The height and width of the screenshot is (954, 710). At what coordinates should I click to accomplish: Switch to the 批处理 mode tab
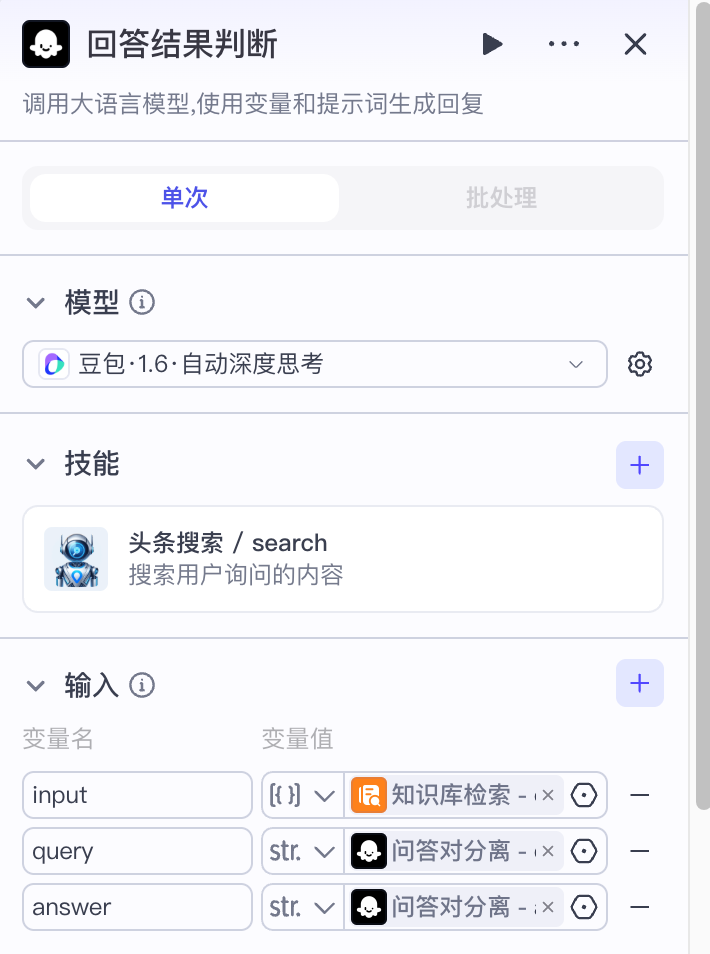click(x=501, y=198)
